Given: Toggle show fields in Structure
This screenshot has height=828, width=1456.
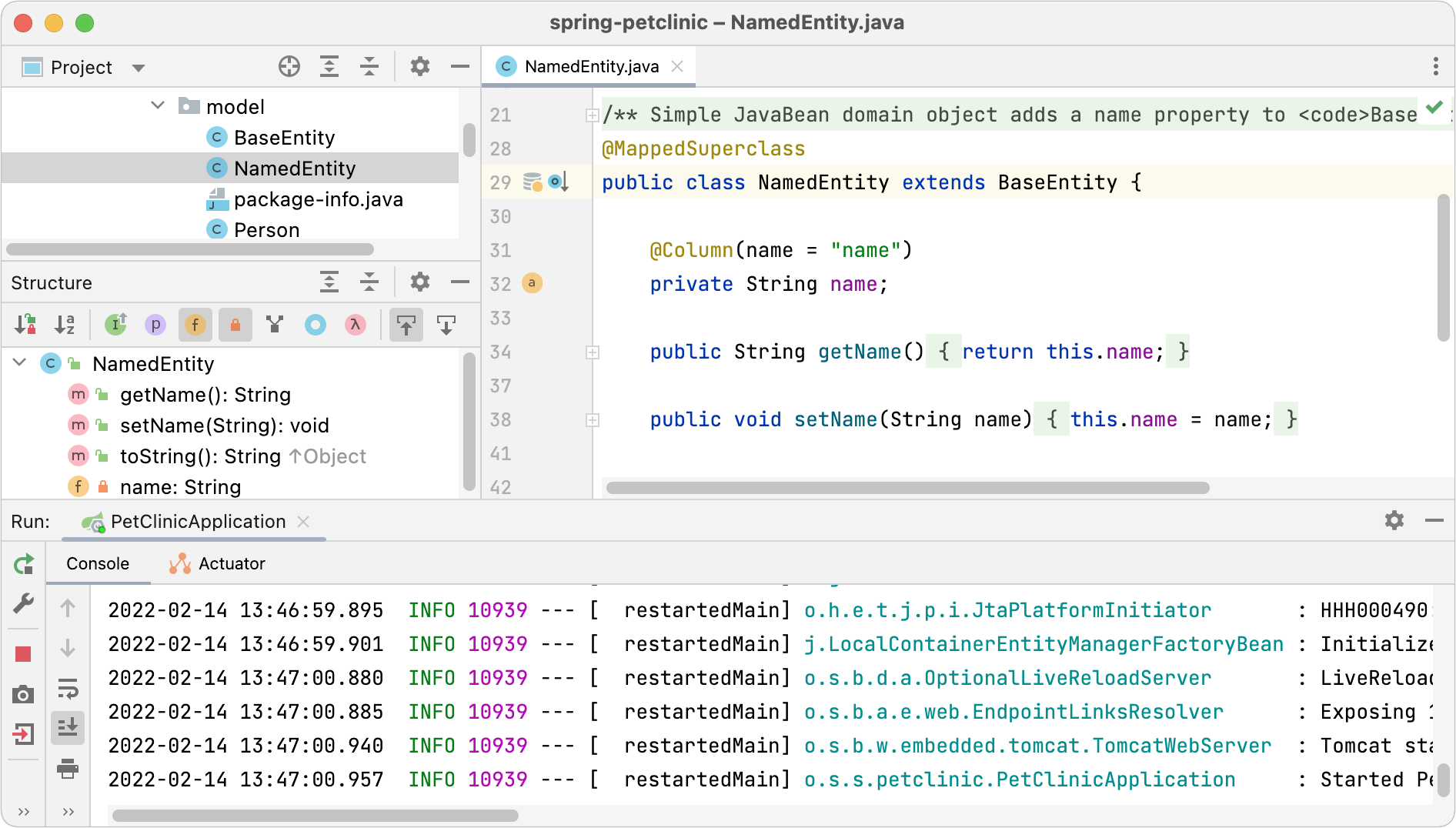Looking at the screenshot, I should (x=195, y=325).
